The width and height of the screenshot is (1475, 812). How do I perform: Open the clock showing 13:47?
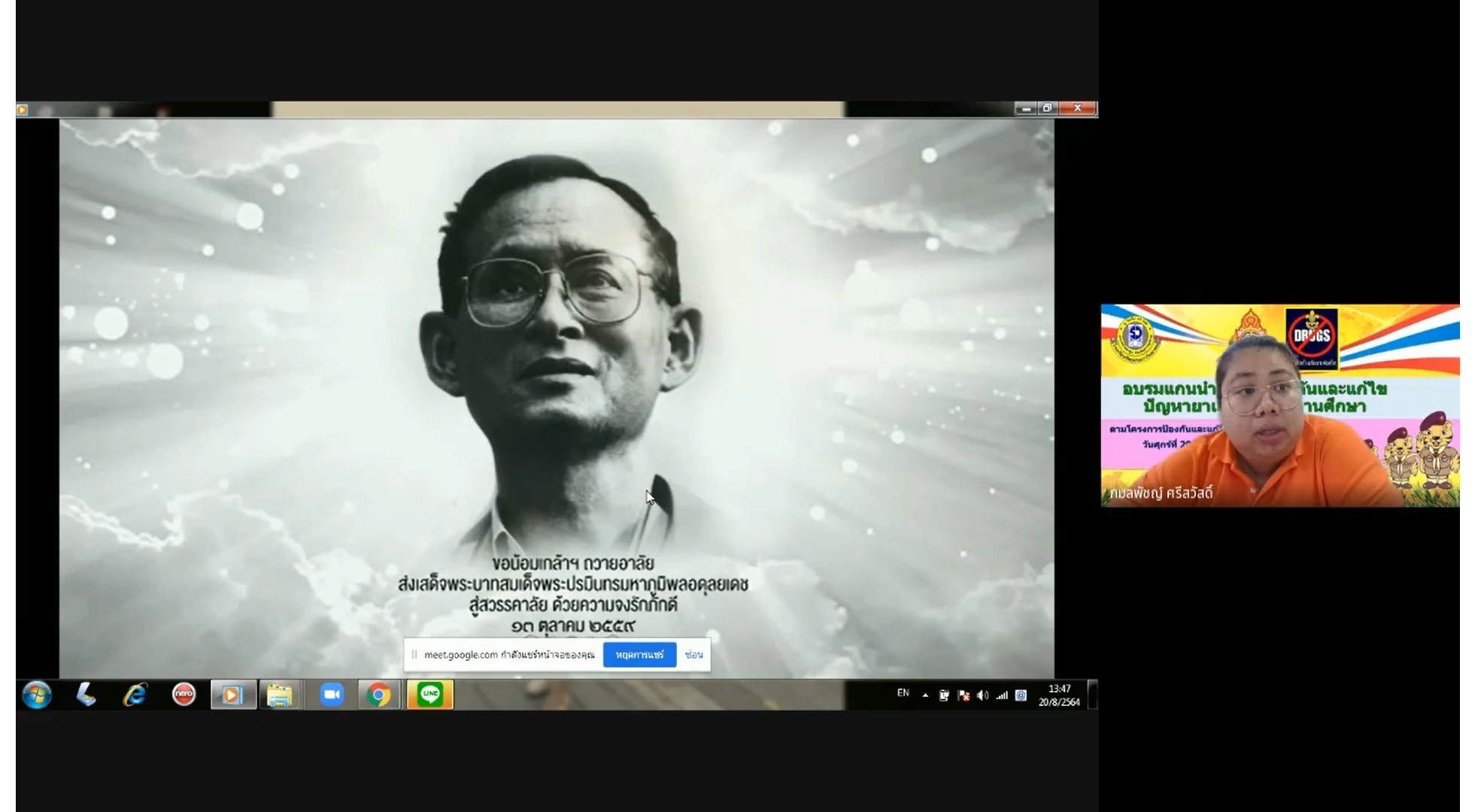pyautogui.click(x=1059, y=695)
